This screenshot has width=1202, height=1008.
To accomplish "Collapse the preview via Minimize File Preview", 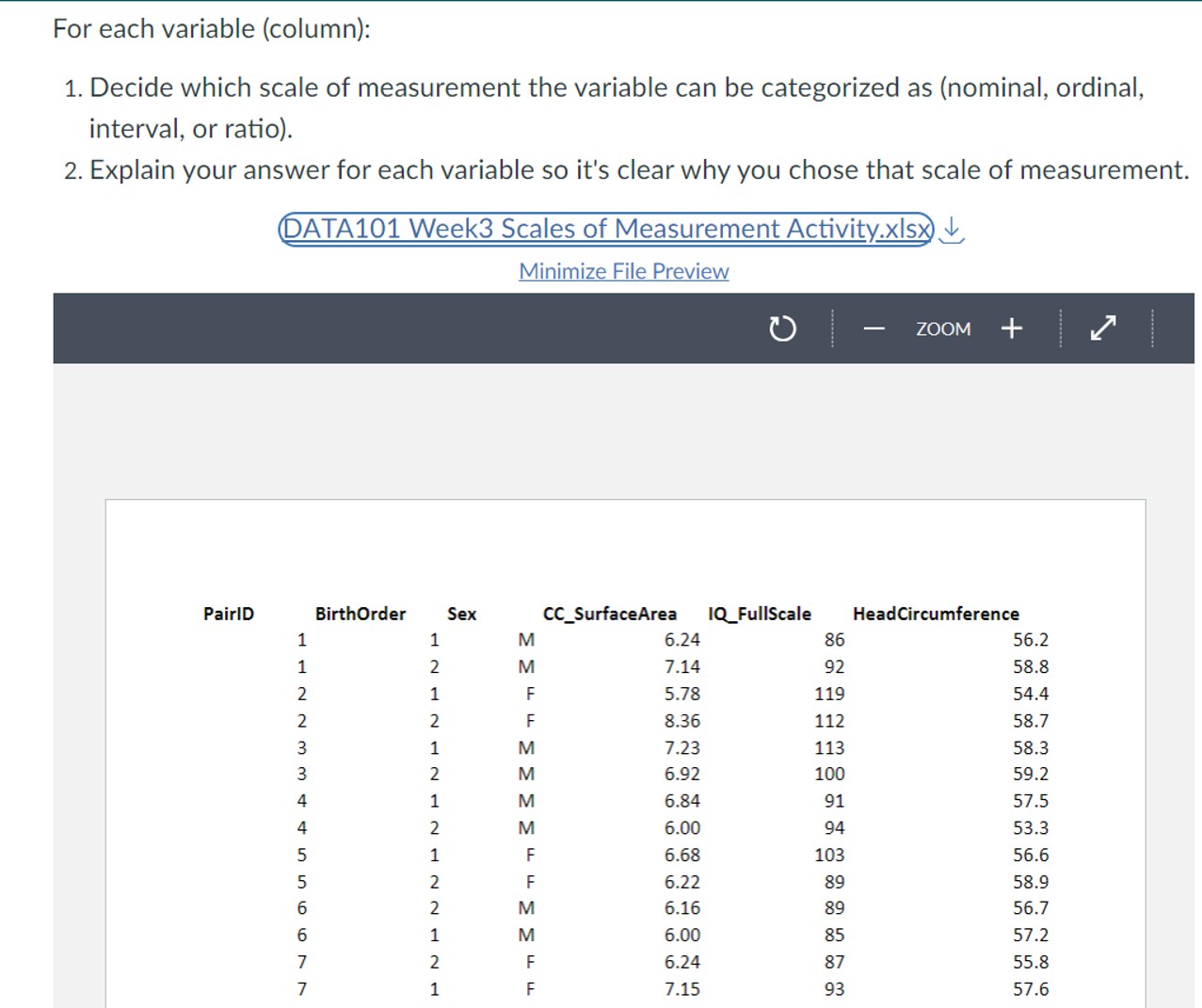I will pos(623,271).
